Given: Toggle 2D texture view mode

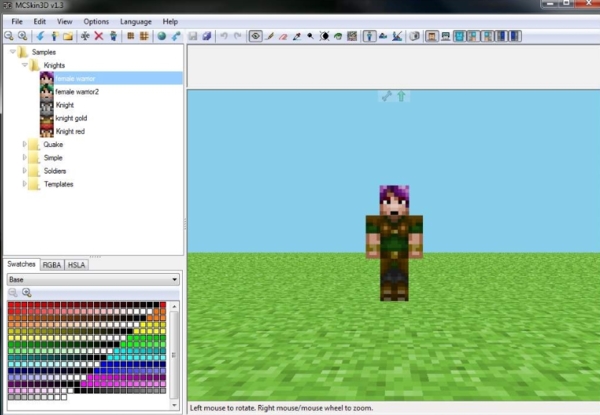Looking at the screenshot, I should pyautogui.click(x=383, y=36).
